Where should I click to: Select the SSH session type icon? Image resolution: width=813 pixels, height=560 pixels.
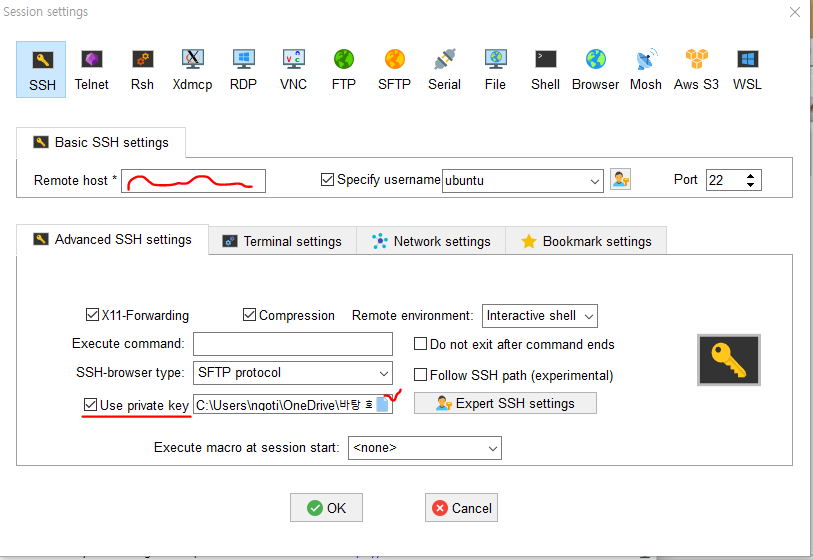41,69
